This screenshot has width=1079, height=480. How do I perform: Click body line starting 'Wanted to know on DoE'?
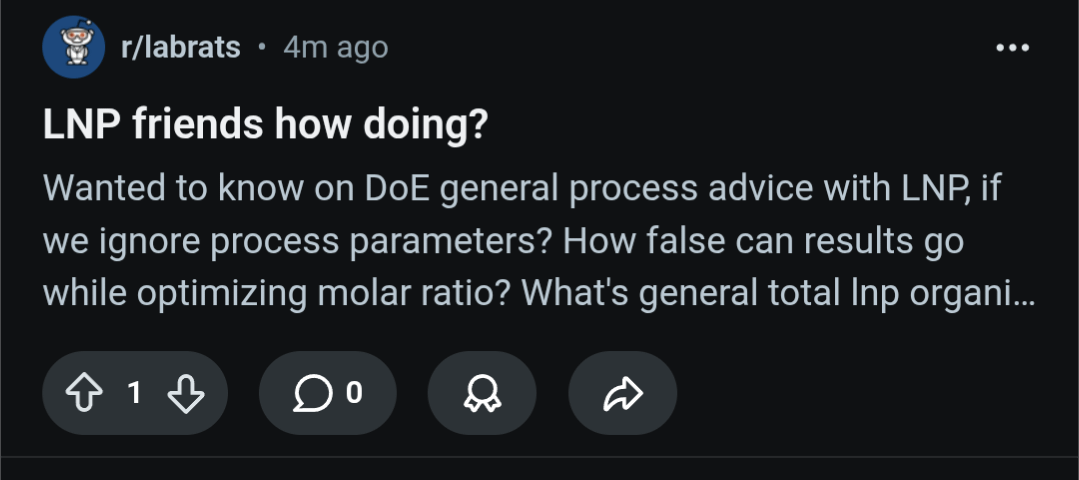521,189
